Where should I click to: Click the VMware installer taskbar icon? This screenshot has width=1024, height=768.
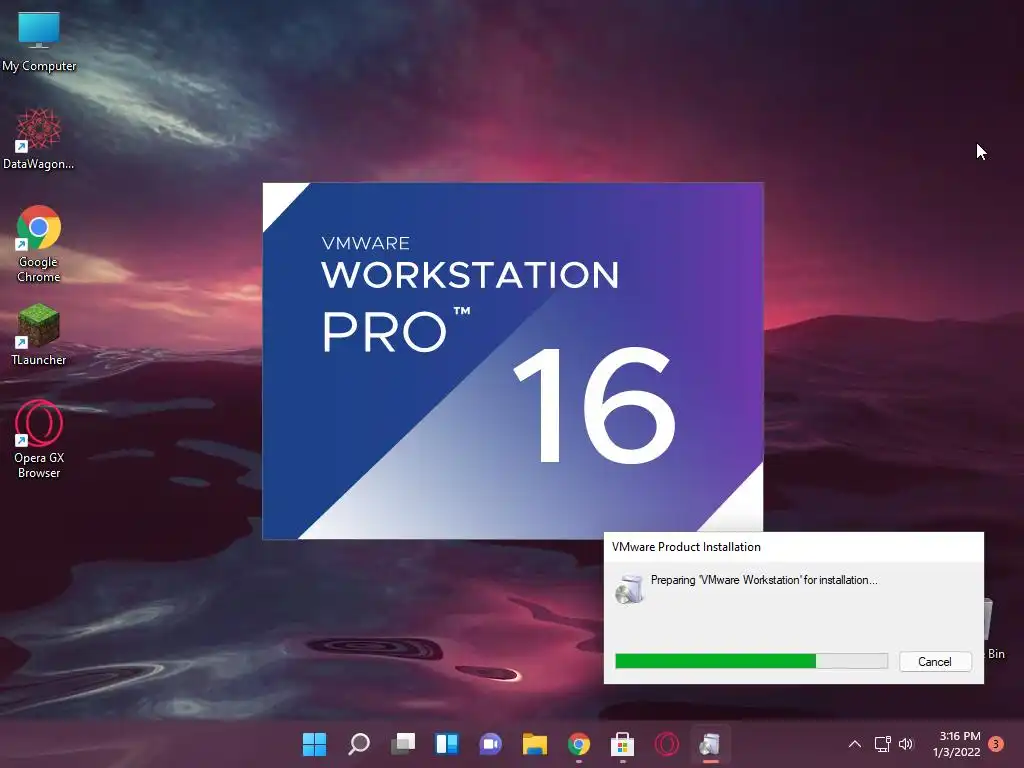tap(710, 744)
